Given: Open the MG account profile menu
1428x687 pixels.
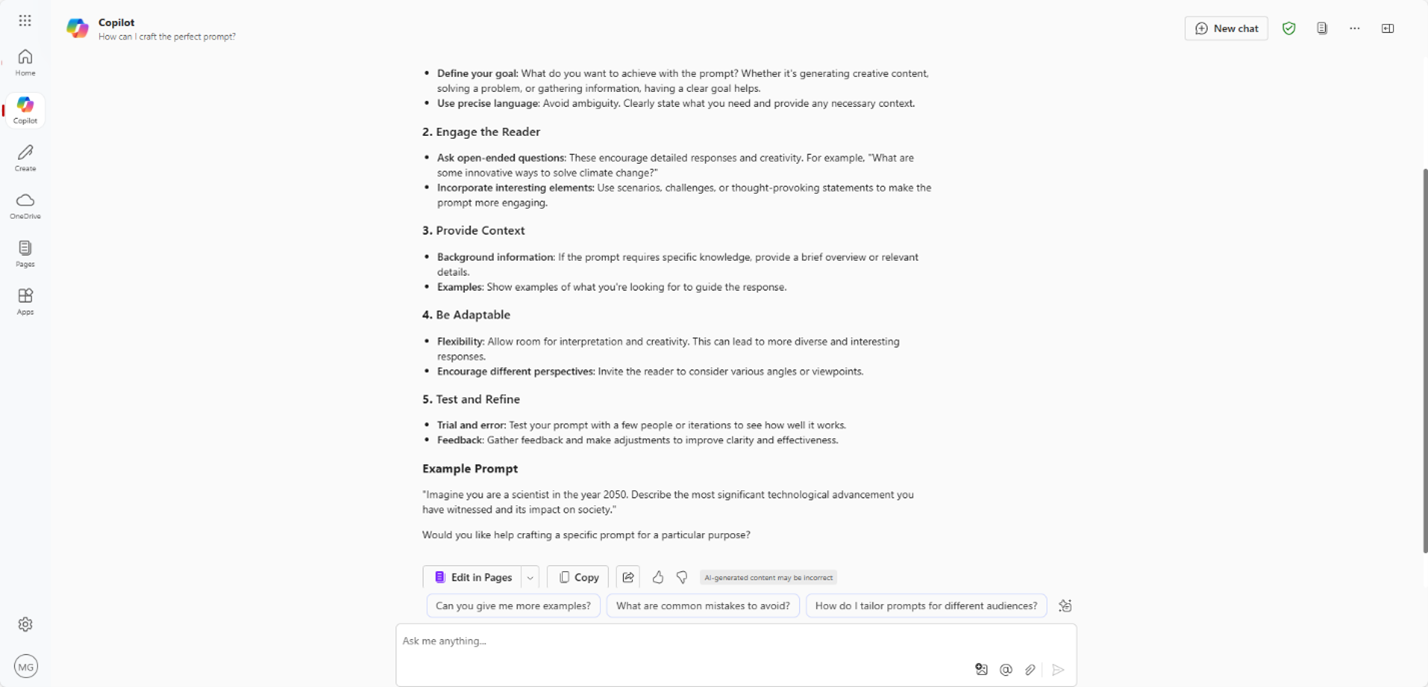Looking at the screenshot, I should [26, 666].
